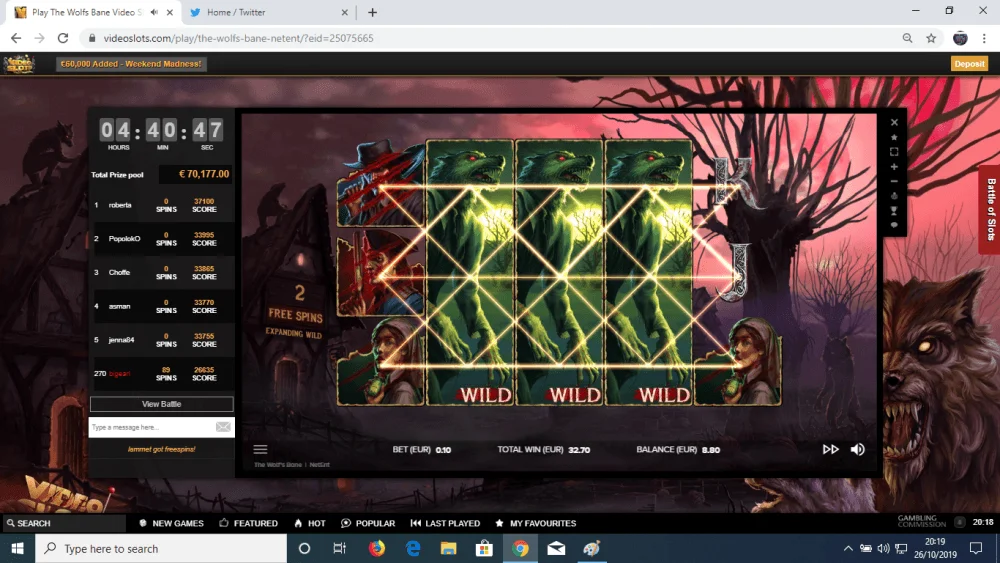Close the game panel with X icon
Viewport: 1000px width, 563px height.
[894, 122]
